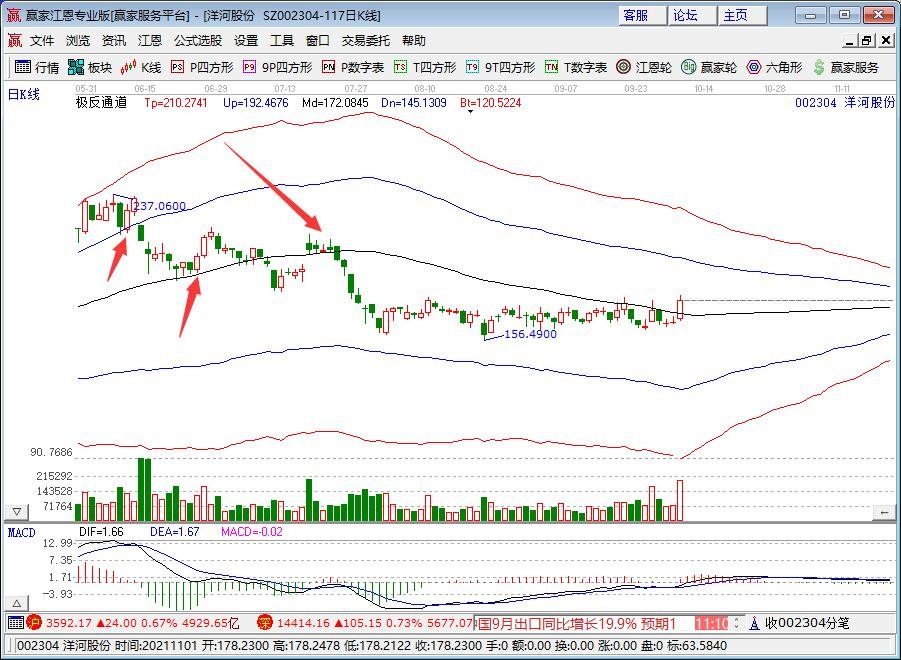Viewport: 901px width, 660px height.
Task: Open the P数字表 tool
Action: [x=352, y=67]
